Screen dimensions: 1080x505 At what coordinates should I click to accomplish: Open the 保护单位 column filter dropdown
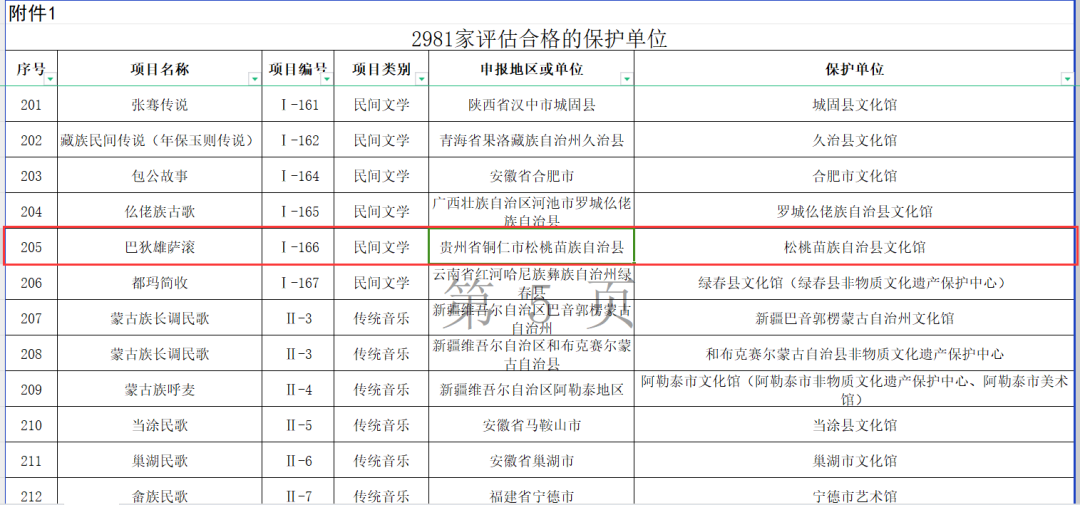[1066, 79]
